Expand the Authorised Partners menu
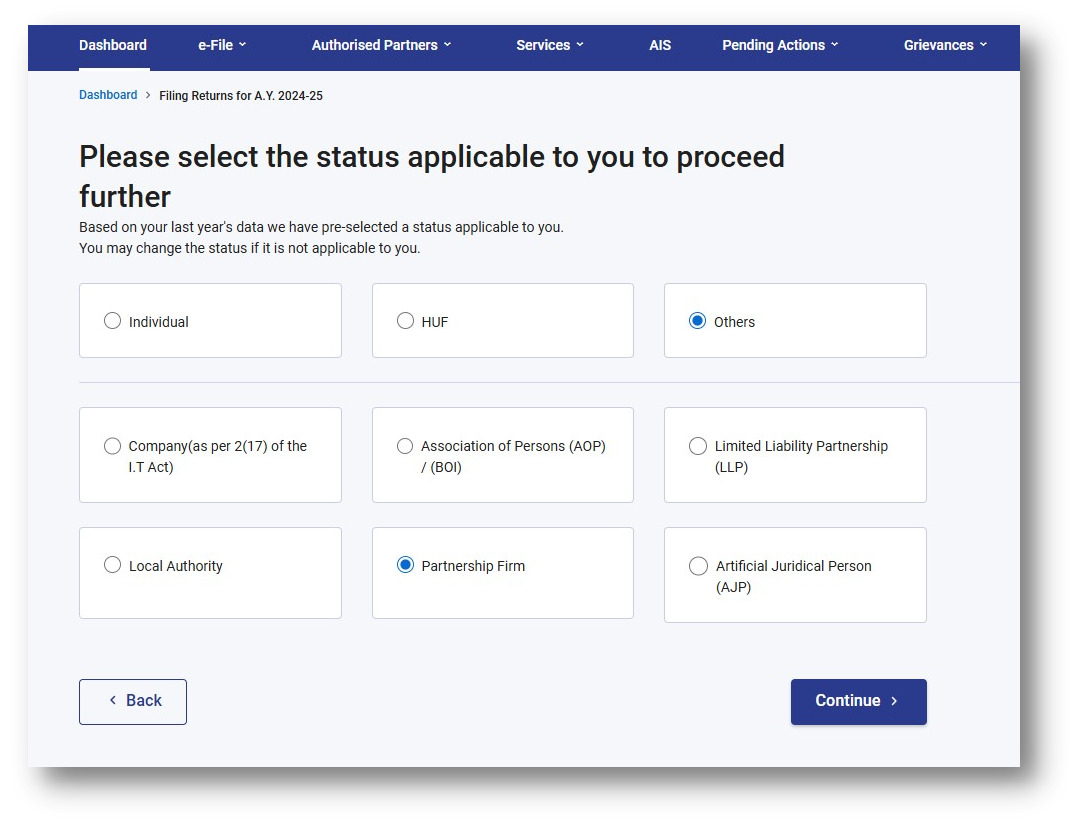 [380, 45]
